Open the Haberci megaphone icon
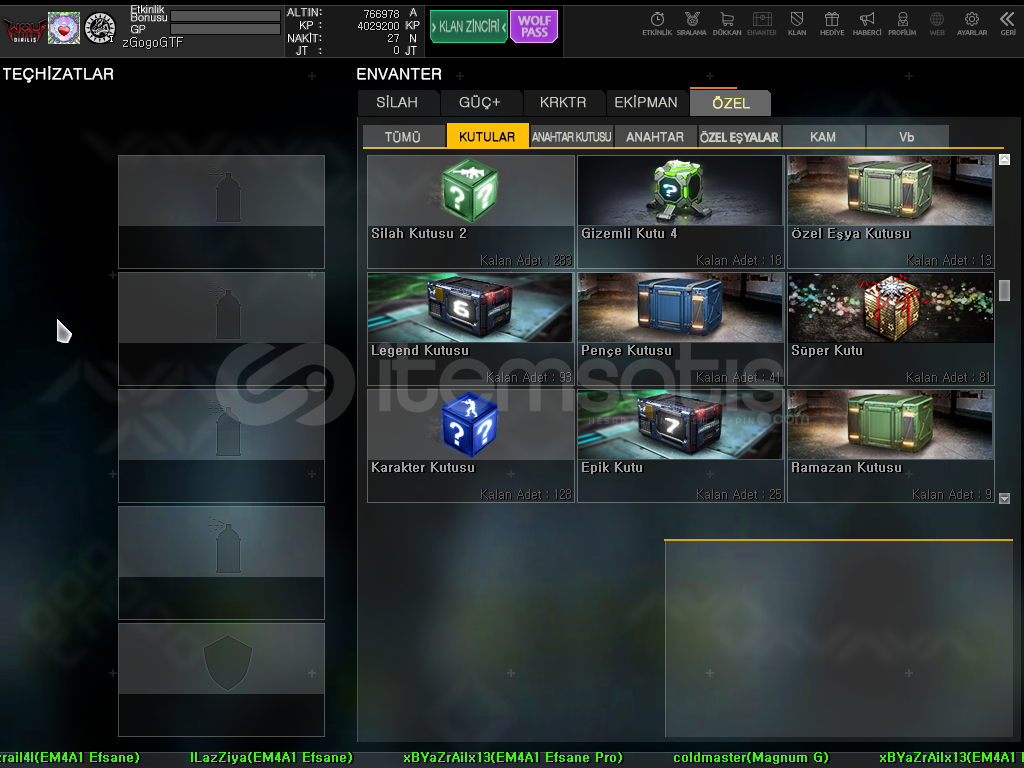1024x768 pixels. [867, 24]
